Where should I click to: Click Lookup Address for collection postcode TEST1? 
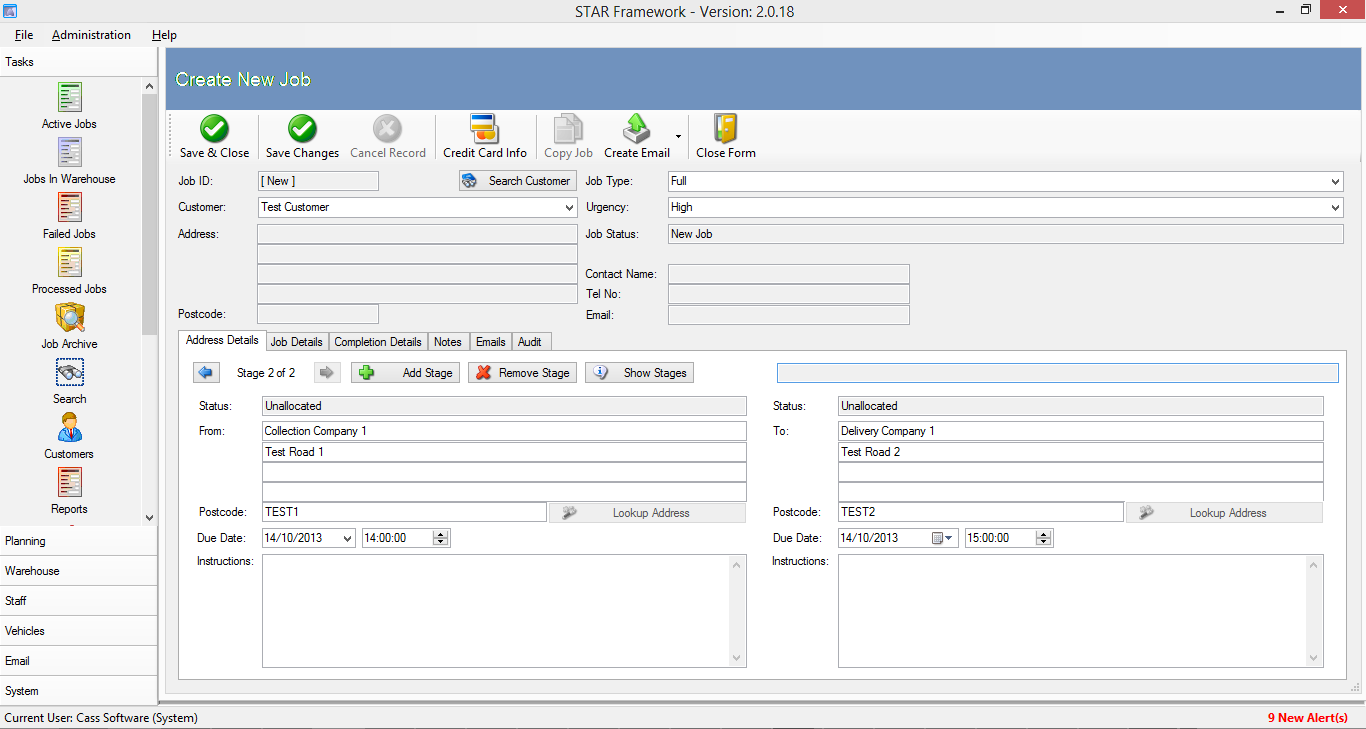click(647, 512)
